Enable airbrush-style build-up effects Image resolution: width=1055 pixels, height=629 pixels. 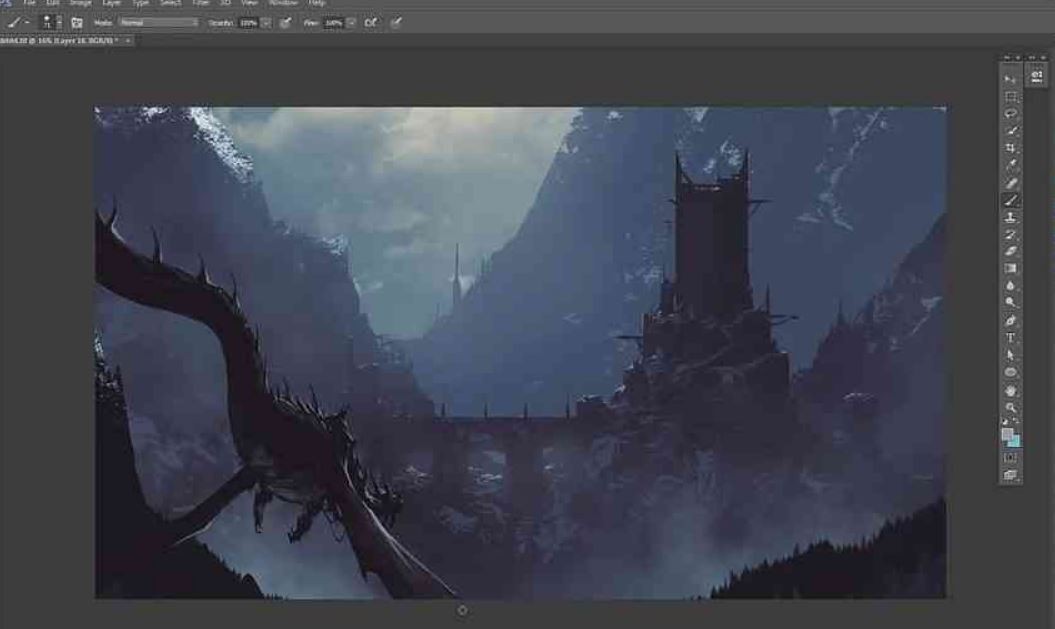[x=371, y=22]
